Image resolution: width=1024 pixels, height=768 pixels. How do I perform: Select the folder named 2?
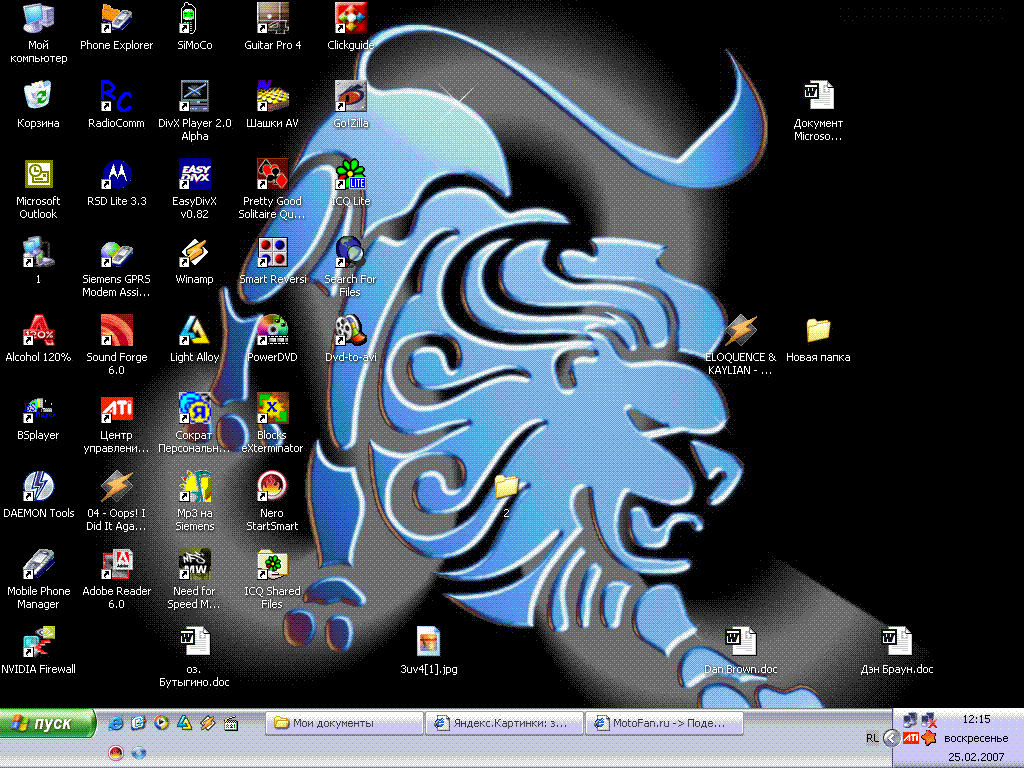click(x=506, y=487)
